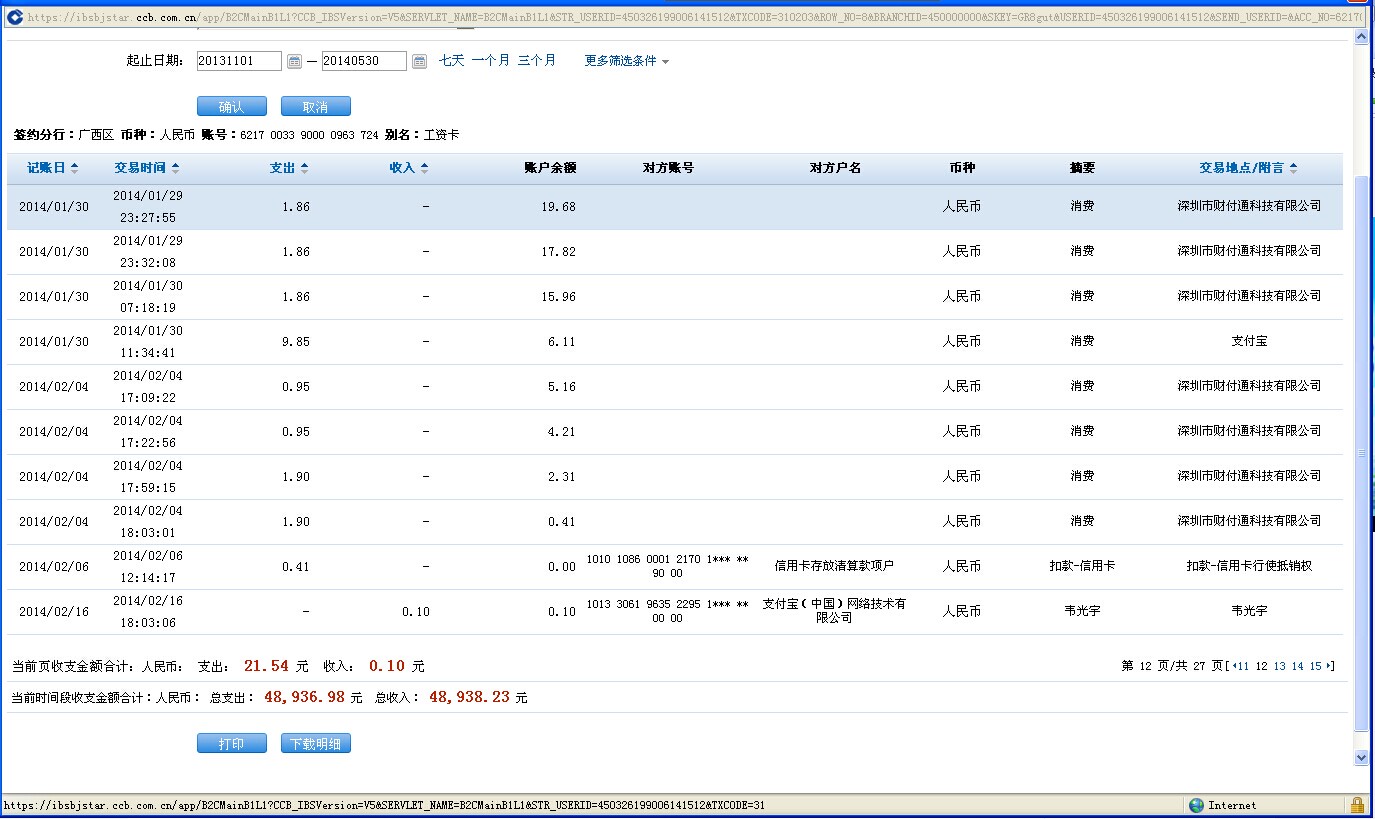Click the CCB logo icon in address bar
The height and width of the screenshot is (819, 1375).
(x=15, y=17)
